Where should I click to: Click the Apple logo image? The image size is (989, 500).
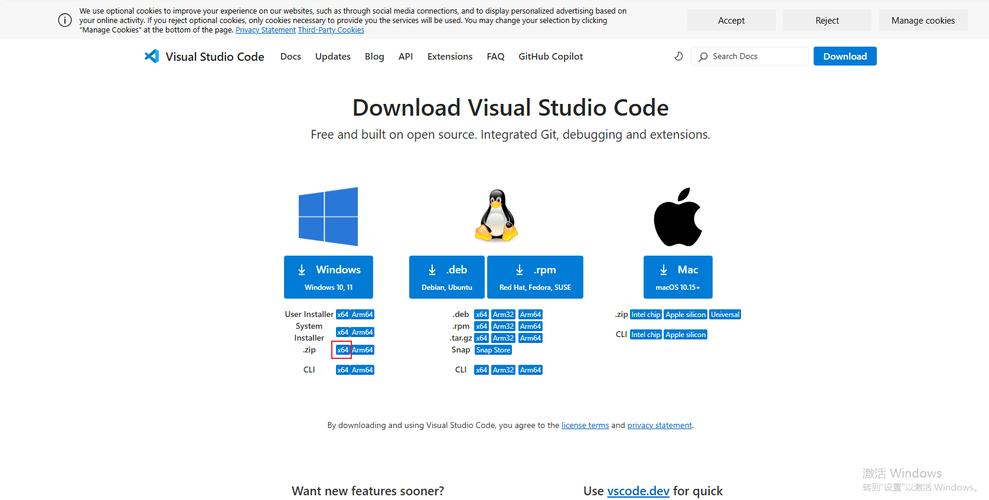click(677, 216)
